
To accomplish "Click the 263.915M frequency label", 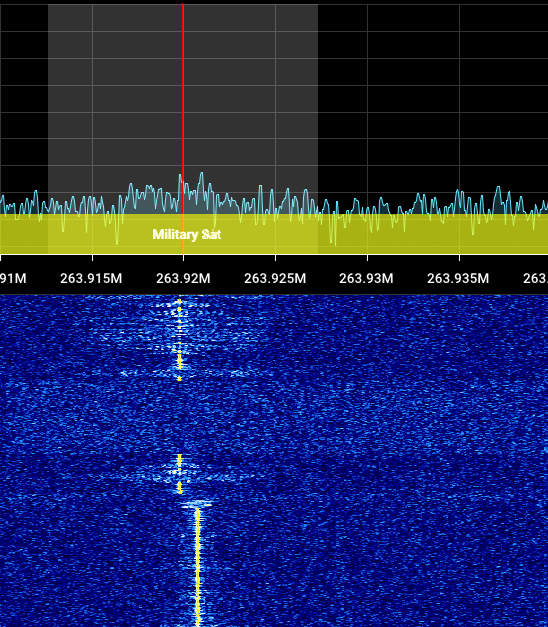I will (x=91, y=278).
